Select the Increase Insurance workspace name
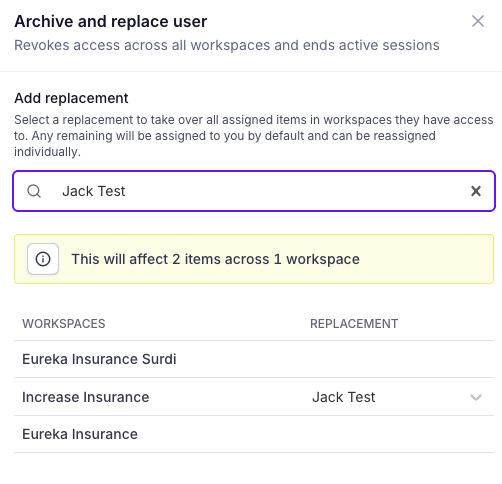The width and height of the screenshot is (502, 484). coord(86,397)
